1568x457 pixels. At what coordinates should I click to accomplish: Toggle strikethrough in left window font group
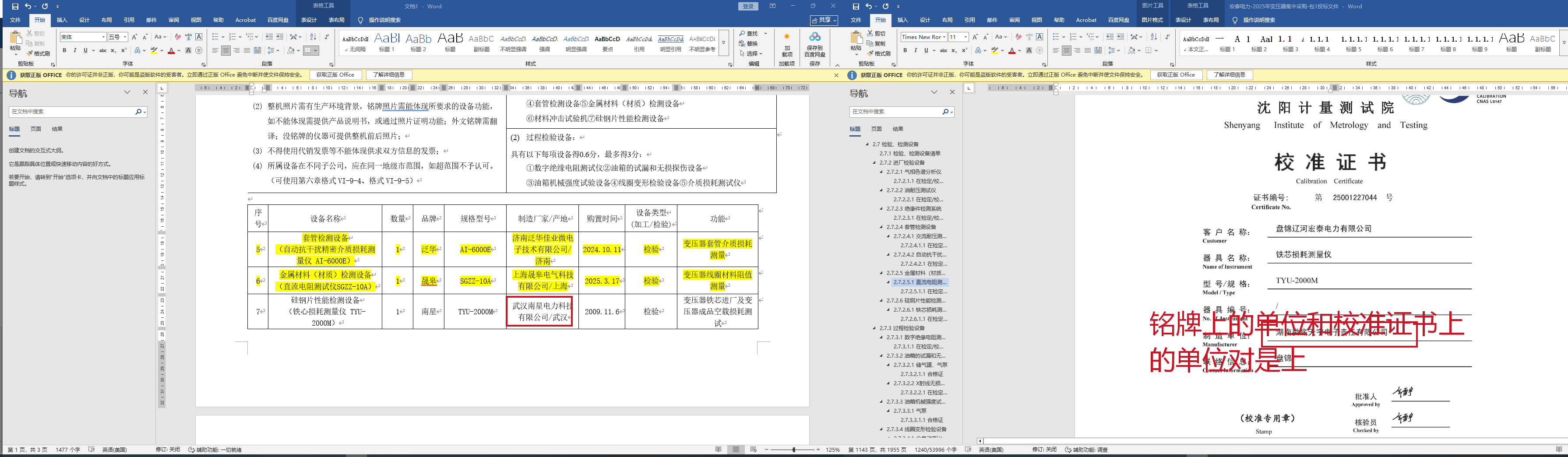pos(103,50)
